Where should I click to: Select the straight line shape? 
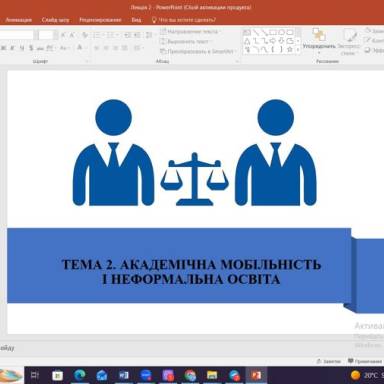(256, 32)
